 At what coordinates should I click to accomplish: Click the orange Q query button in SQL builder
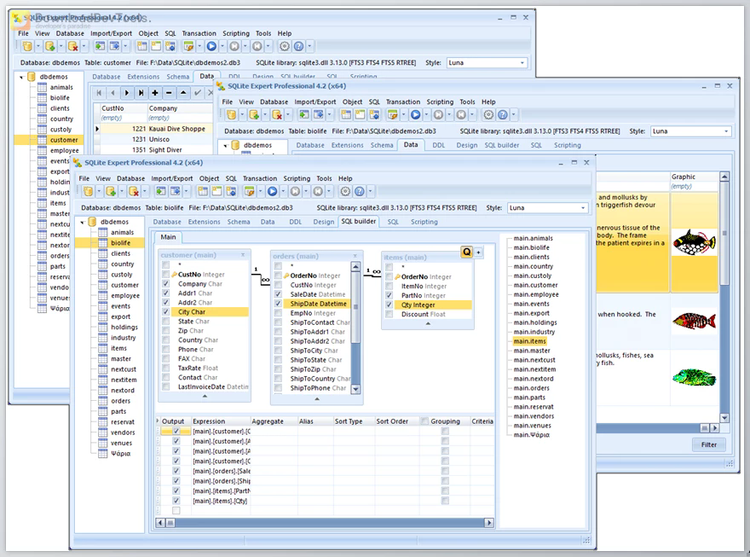point(466,252)
